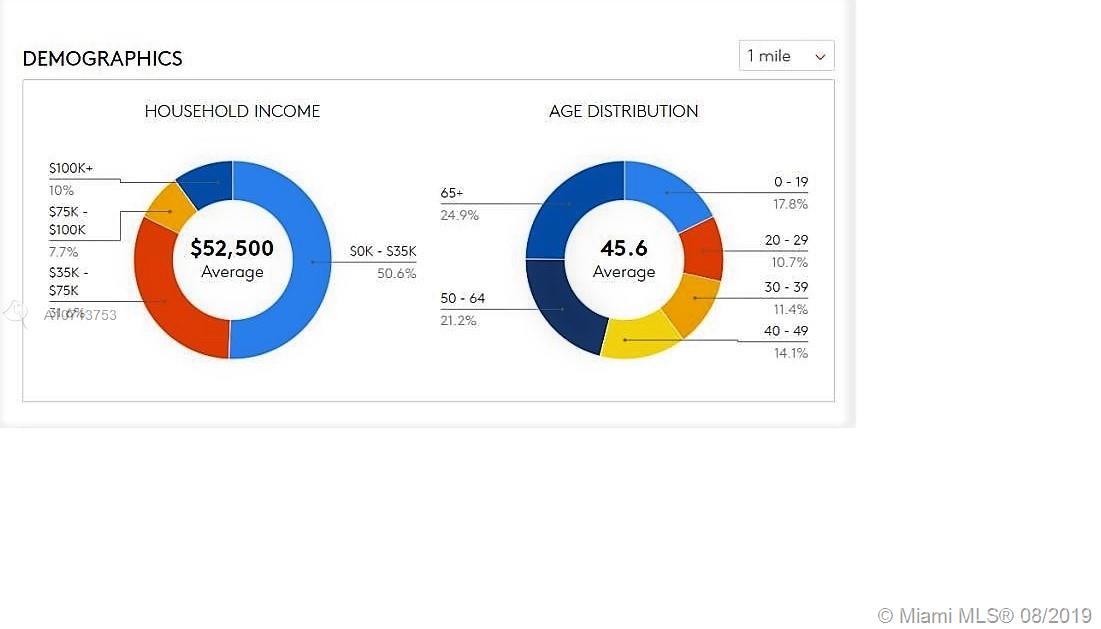Click the Miami MLS copyright watermark
Image resolution: width=1101 pixels, height=629 pixels.
(x=984, y=615)
